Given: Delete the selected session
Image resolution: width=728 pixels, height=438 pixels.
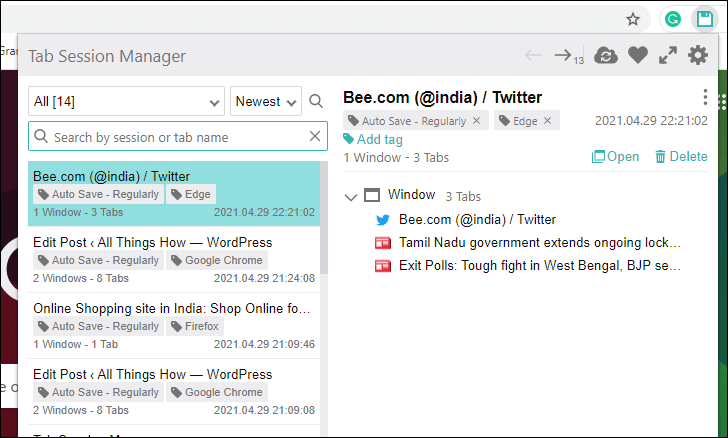Looking at the screenshot, I should [681, 157].
